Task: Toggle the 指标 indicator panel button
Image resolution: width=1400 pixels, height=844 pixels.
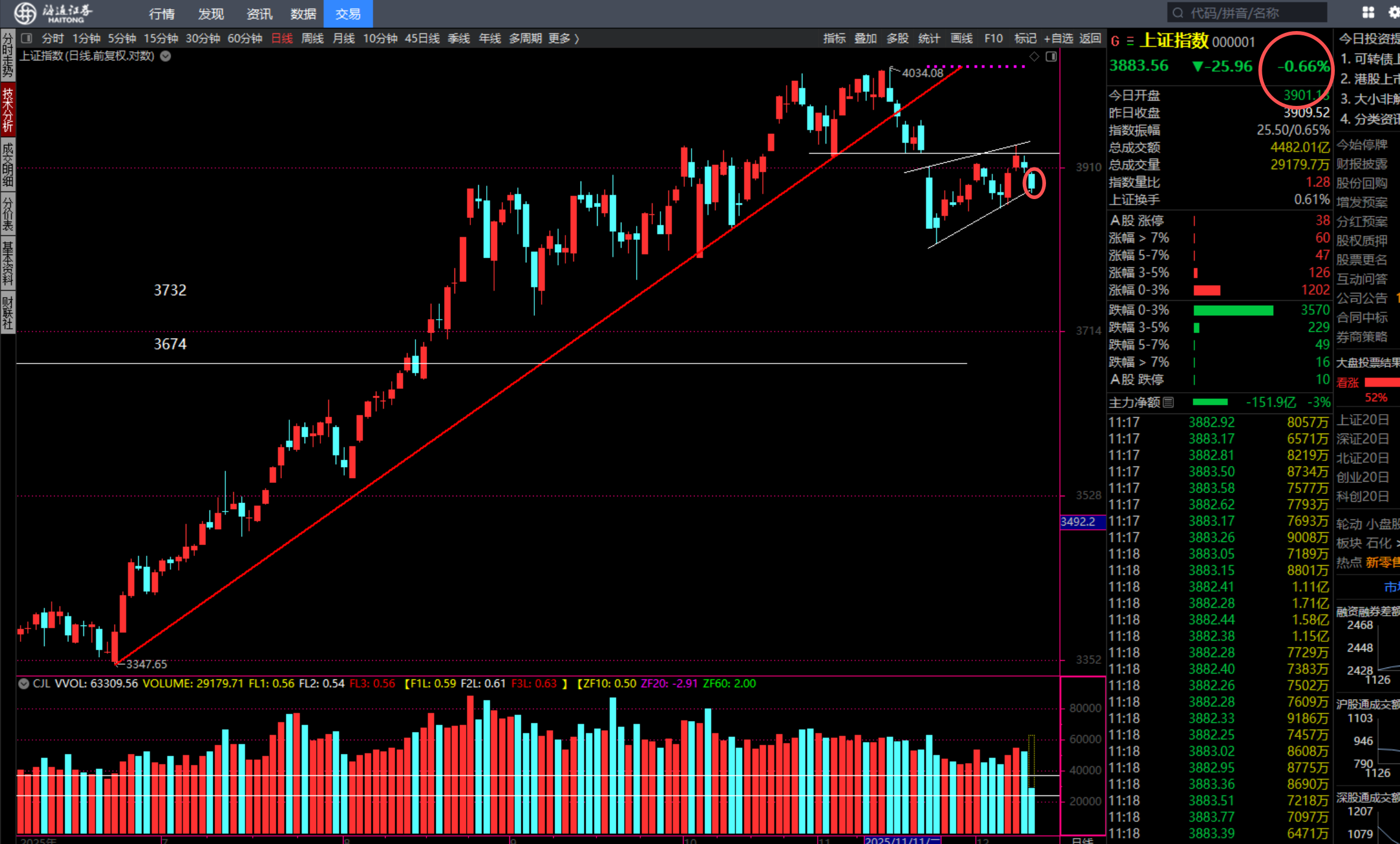Action: point(834,38)
